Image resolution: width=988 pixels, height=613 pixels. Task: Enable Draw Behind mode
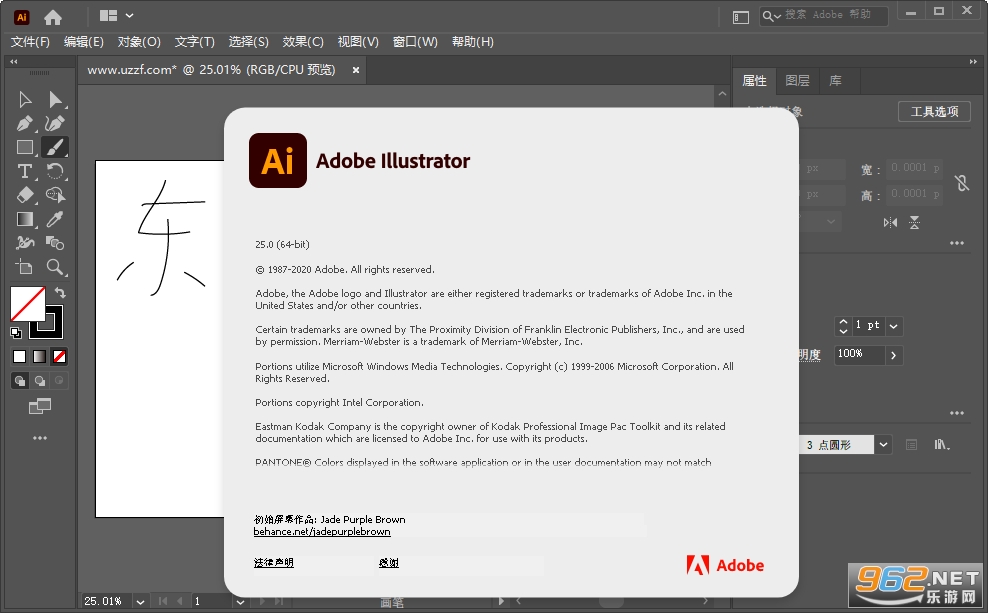(x=40, y=381)
